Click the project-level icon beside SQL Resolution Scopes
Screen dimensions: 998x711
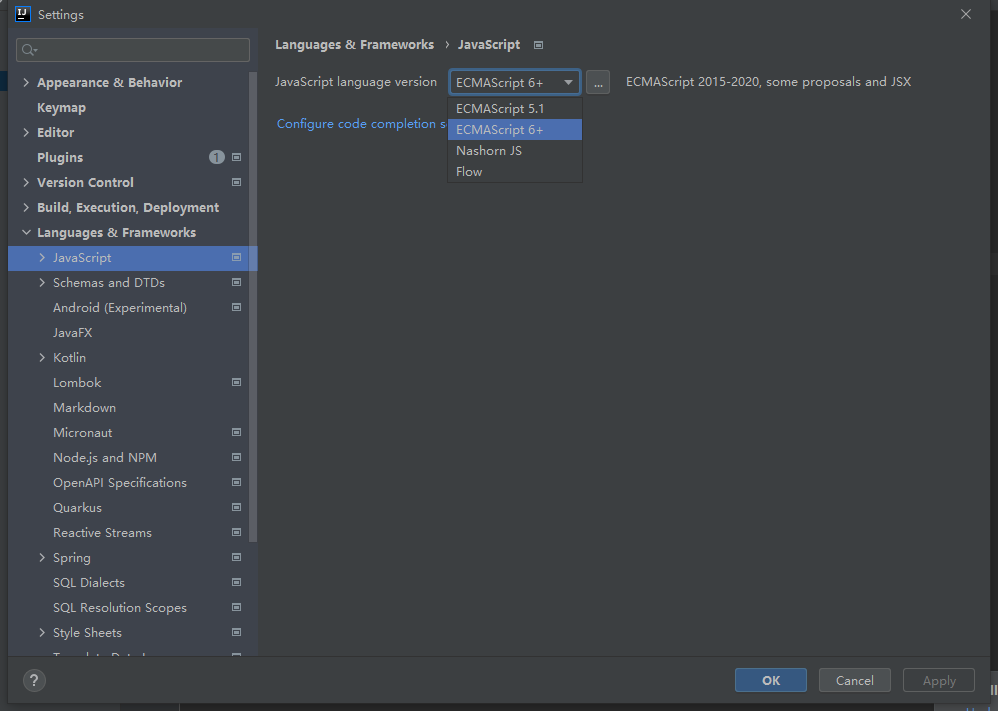[x=236, y=608]
